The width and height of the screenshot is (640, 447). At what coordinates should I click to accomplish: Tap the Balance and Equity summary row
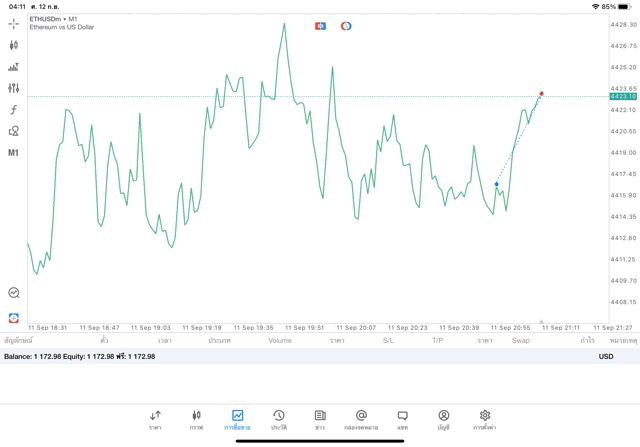(x=80, y=356)
